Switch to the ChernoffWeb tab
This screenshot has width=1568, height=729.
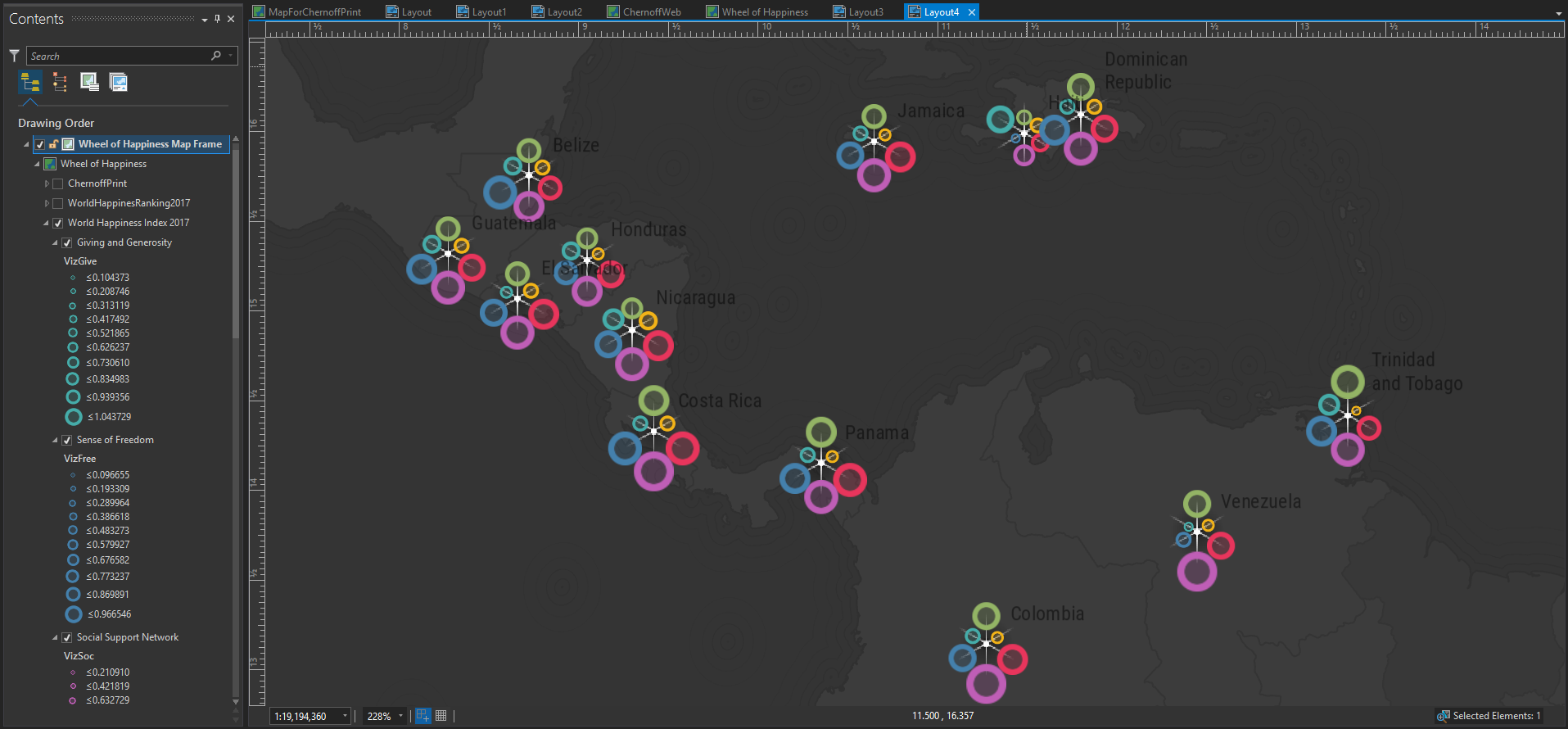644,12
